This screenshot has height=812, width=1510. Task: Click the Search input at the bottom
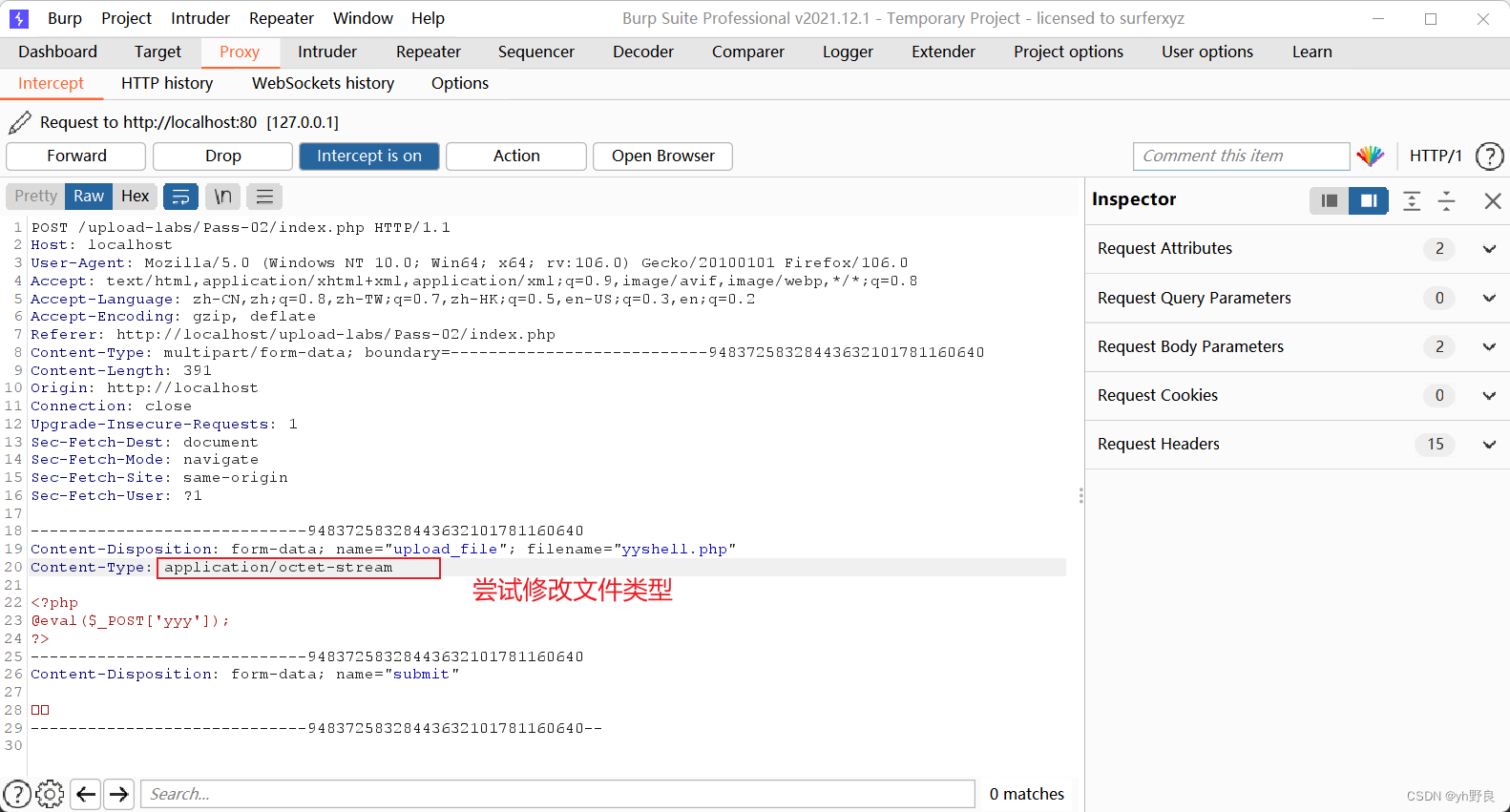point(557,794)
